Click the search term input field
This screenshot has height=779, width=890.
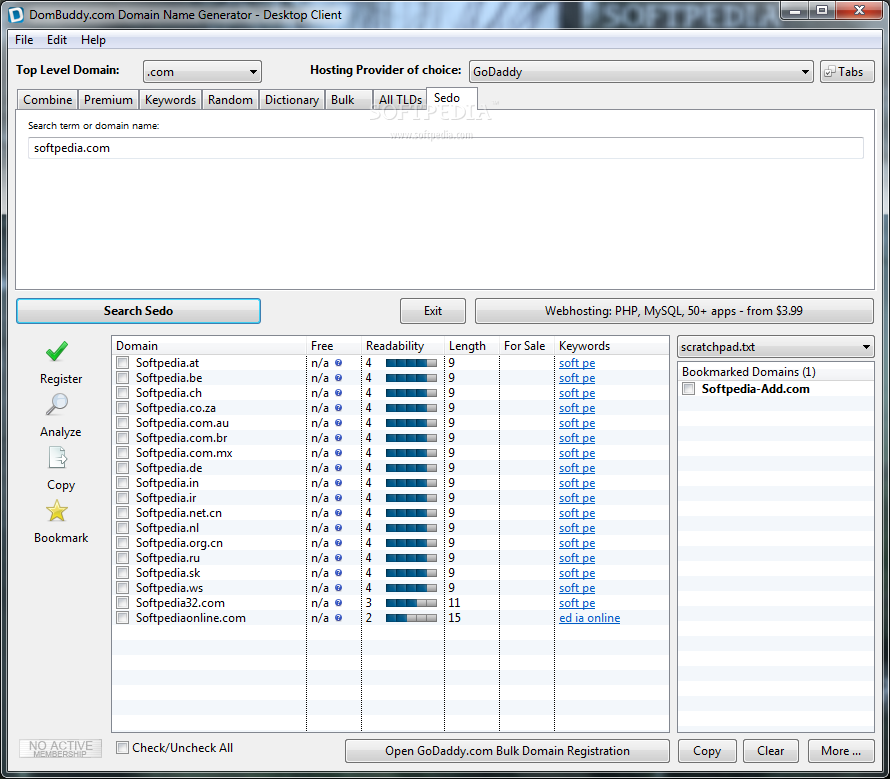446,148
